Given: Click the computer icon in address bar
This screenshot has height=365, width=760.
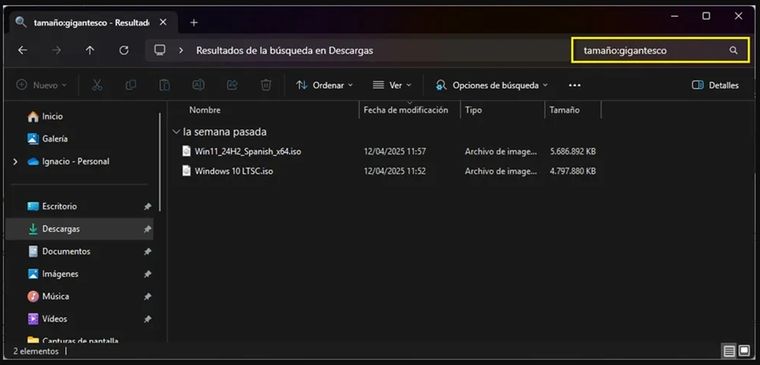Looking at the screenshot, I should (160, 50).
